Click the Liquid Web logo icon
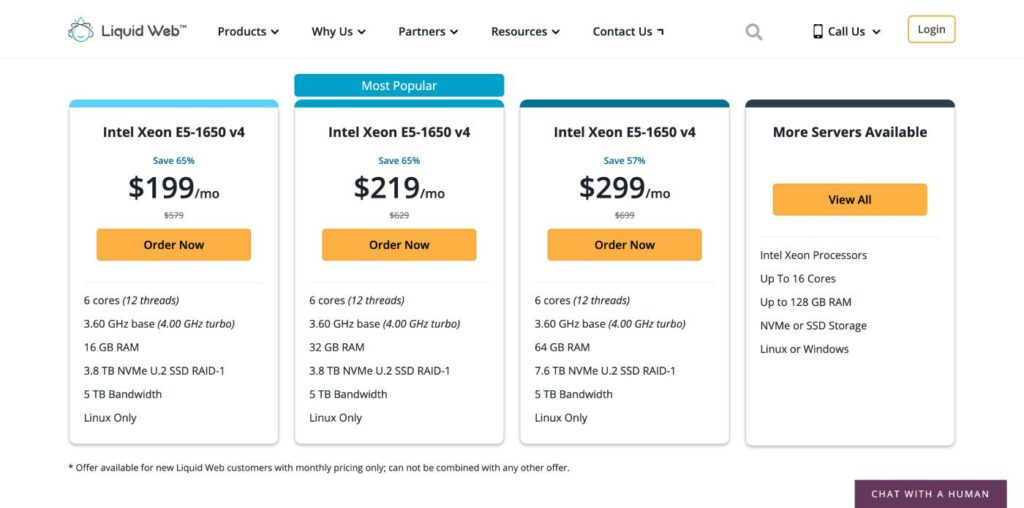This screenshot has height=508, width=1024. [x=80, y=30]
